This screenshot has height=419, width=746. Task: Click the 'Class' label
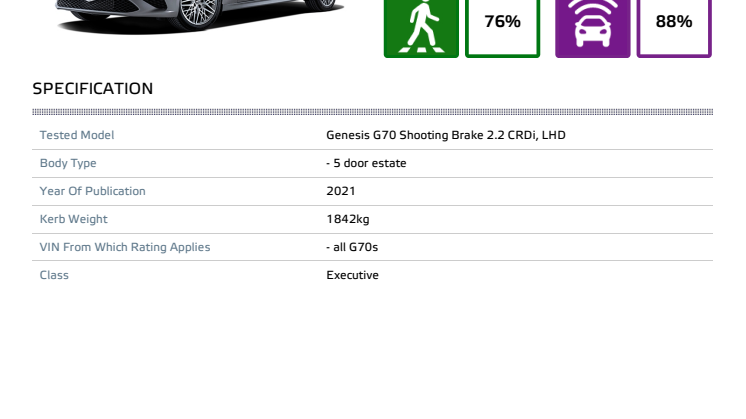54,275
